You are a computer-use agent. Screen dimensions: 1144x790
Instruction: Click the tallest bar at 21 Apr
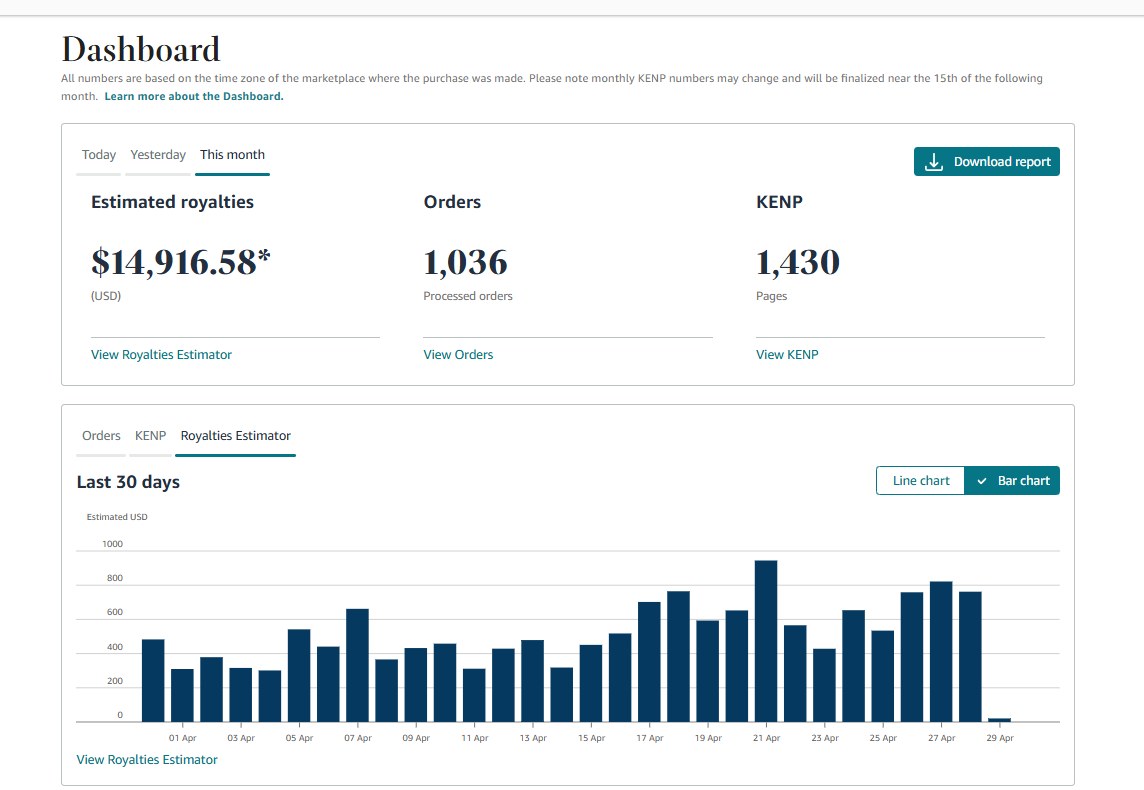(x=766, y=641)
